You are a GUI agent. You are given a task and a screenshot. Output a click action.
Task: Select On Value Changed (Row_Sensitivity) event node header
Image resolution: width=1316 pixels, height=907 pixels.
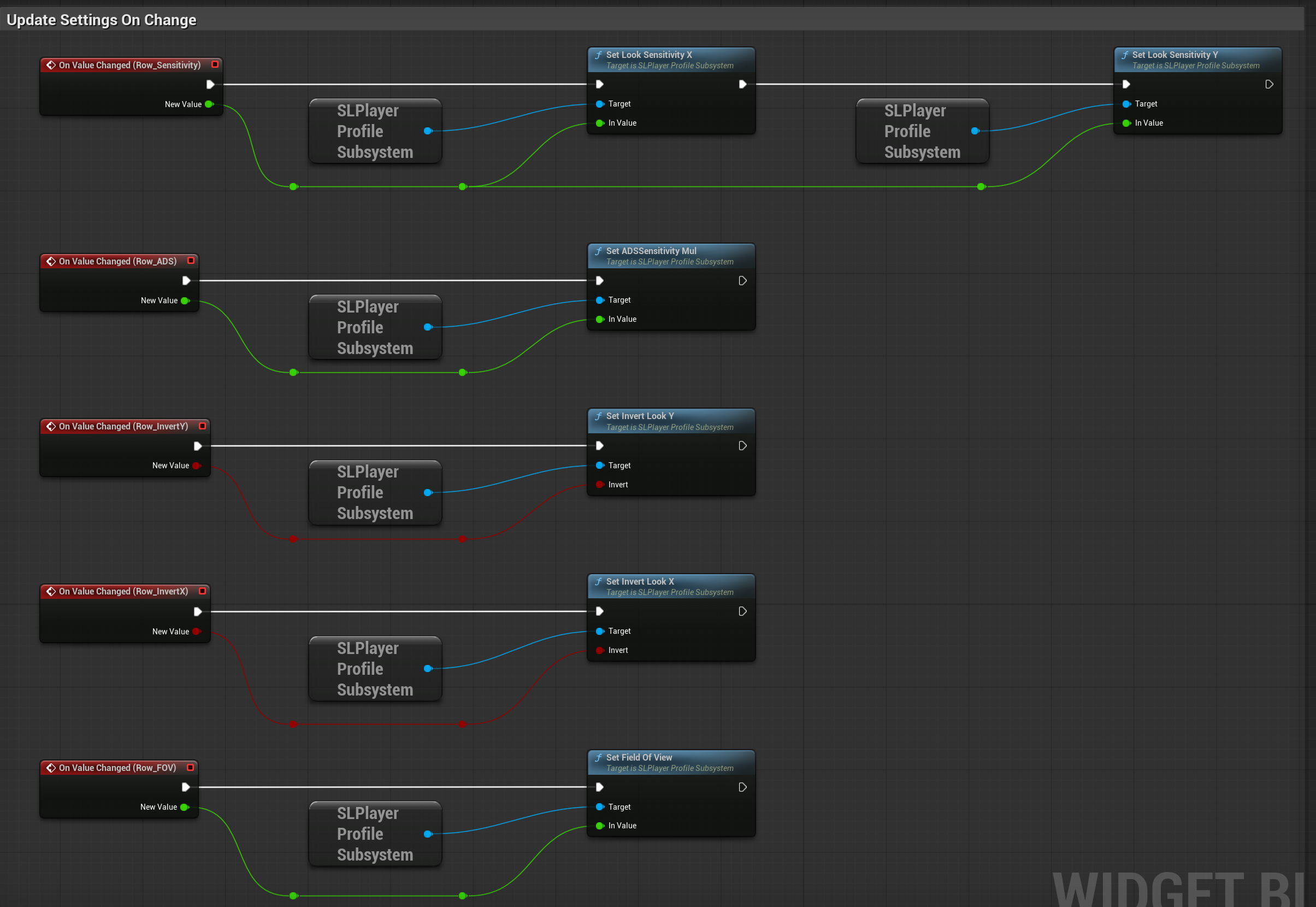tap(130, 66)
